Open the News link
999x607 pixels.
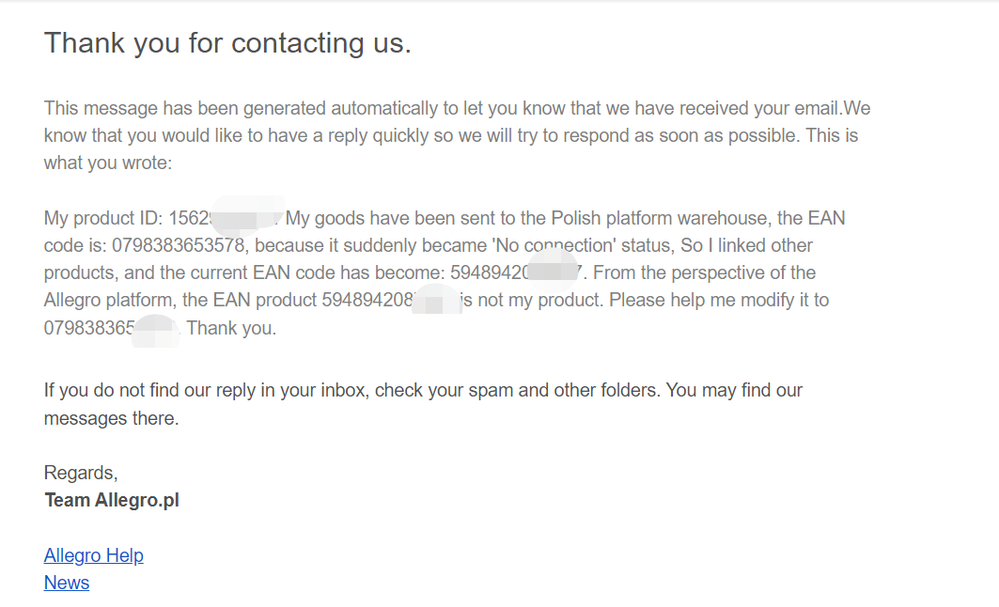point(66,583)
